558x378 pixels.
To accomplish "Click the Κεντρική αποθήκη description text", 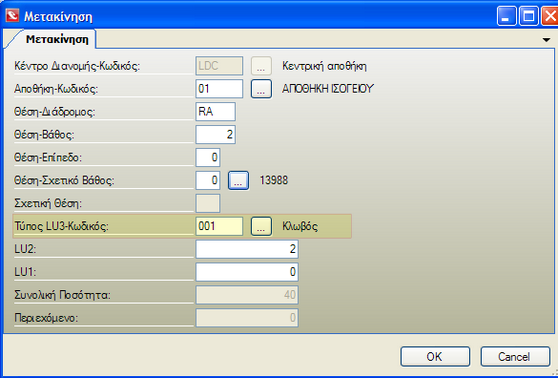I will tap(324, 66).
